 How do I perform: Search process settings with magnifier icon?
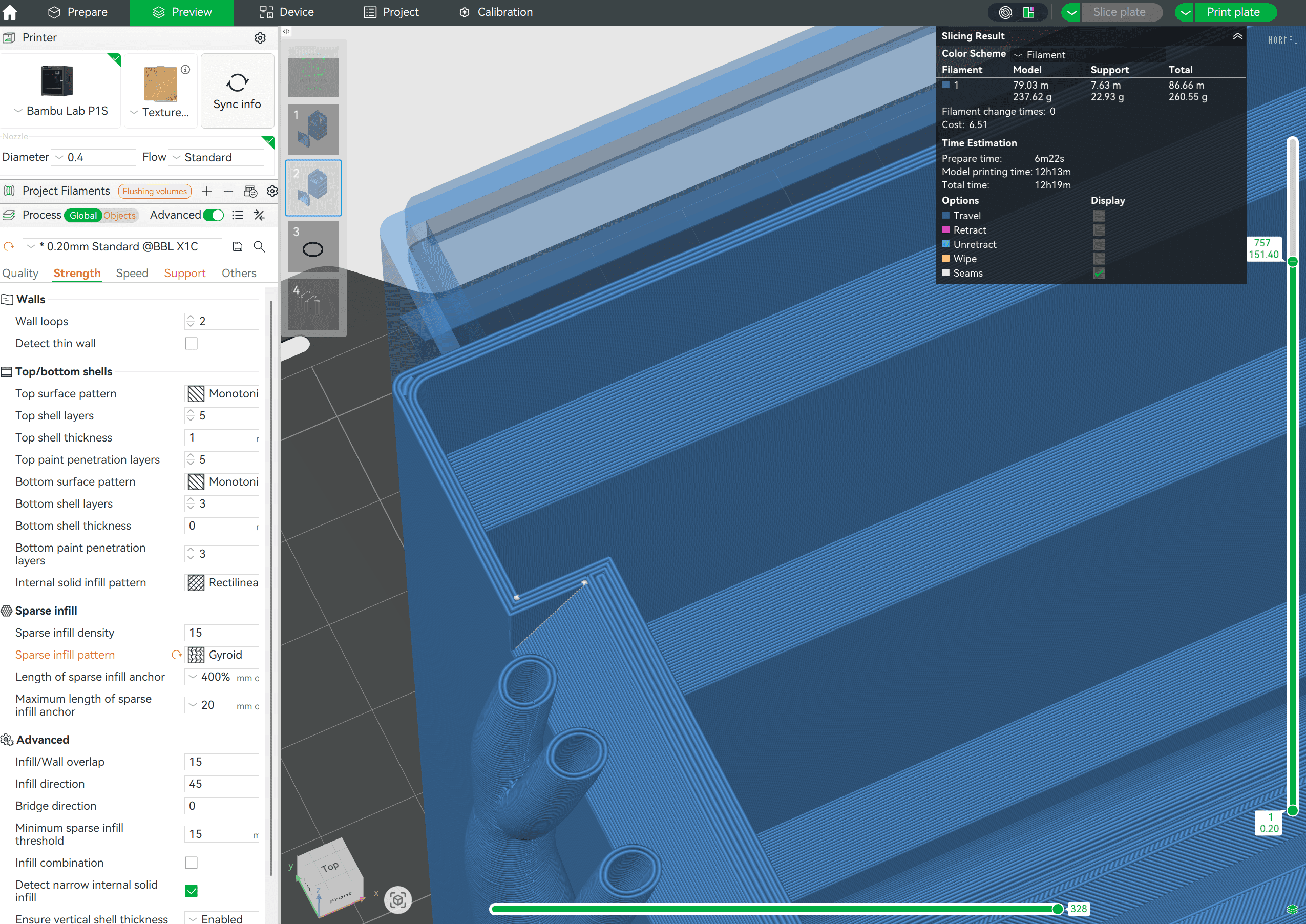point(259,246)
